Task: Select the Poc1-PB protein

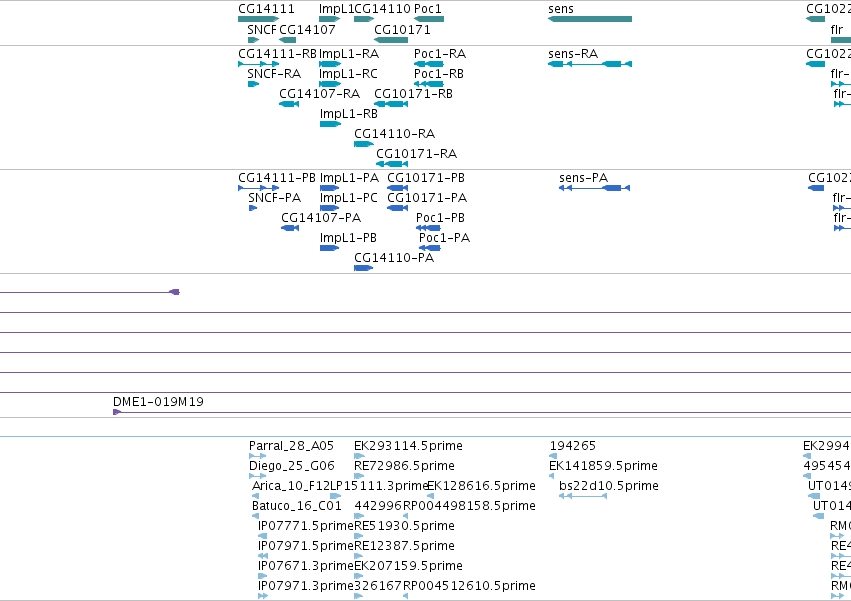Action: (x=428, y=229)
